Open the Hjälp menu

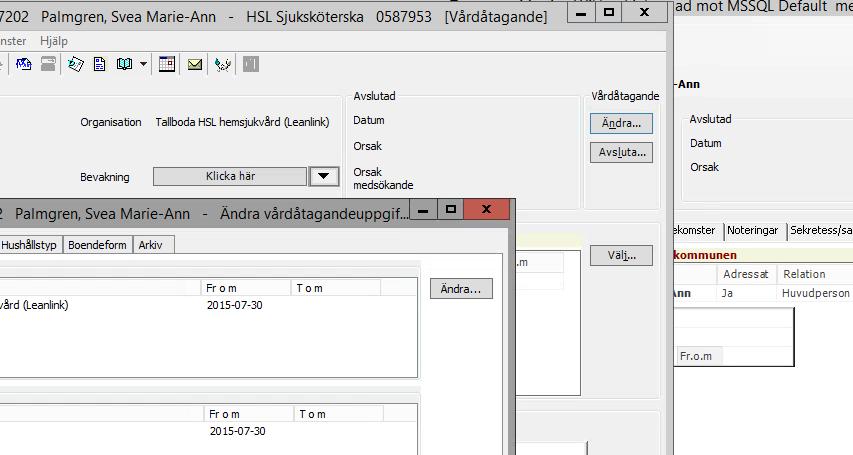[x=54, y=41]
